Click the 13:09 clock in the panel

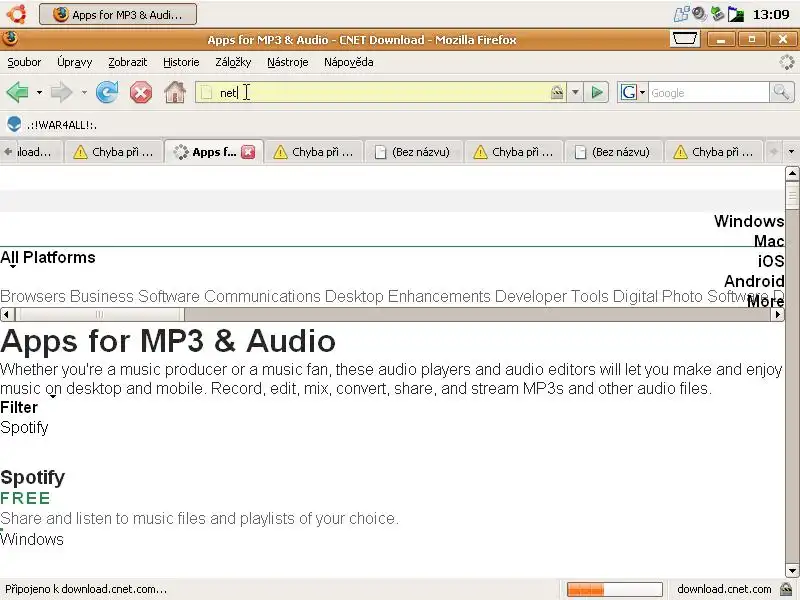click(x=771, y=14)
